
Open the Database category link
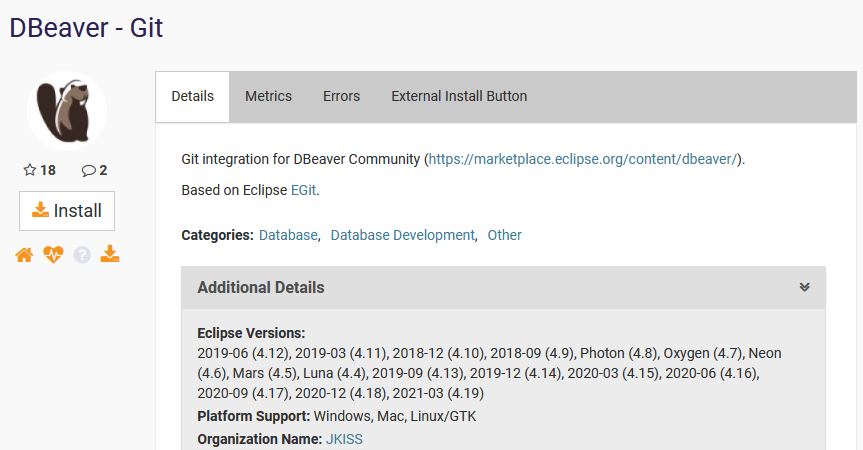coord(288,235)
